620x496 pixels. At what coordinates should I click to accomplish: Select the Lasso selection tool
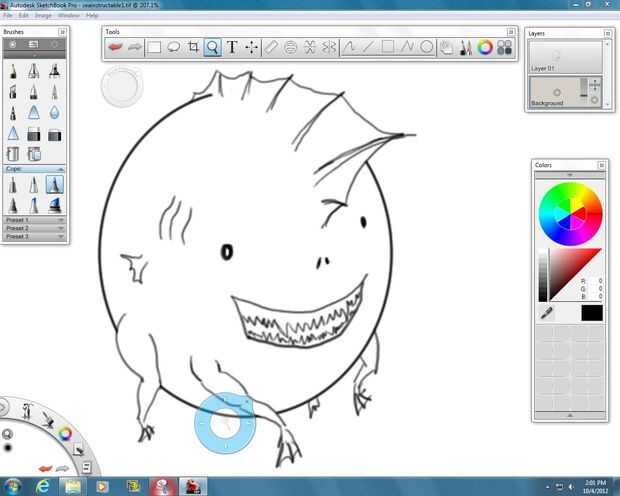coord(174,47)
